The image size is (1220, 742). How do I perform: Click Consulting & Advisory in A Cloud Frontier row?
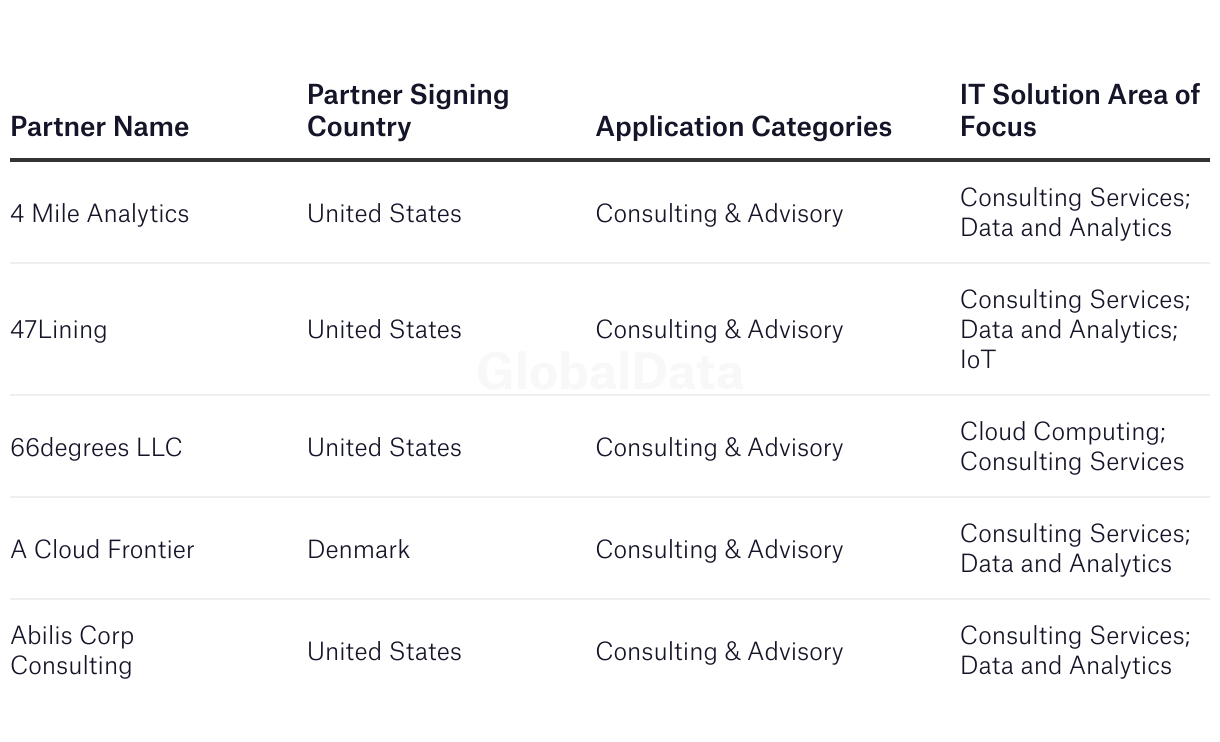coord(719,550)
